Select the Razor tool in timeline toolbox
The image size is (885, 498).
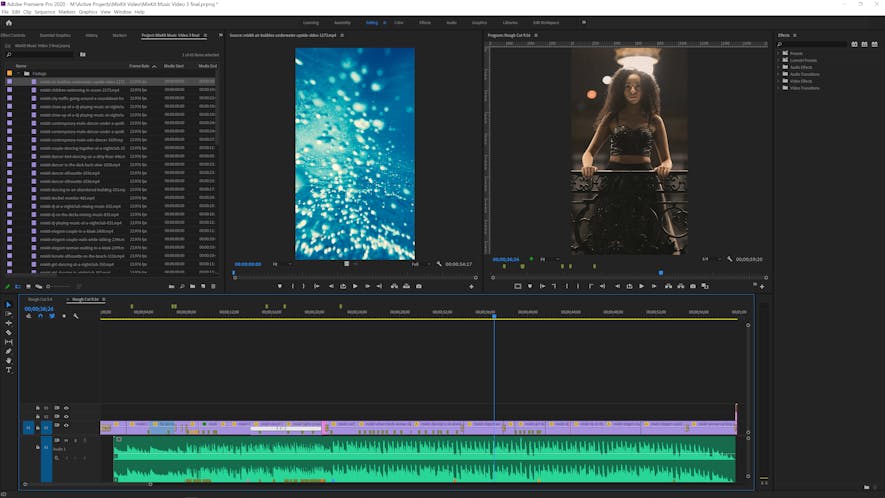point(9,332)
